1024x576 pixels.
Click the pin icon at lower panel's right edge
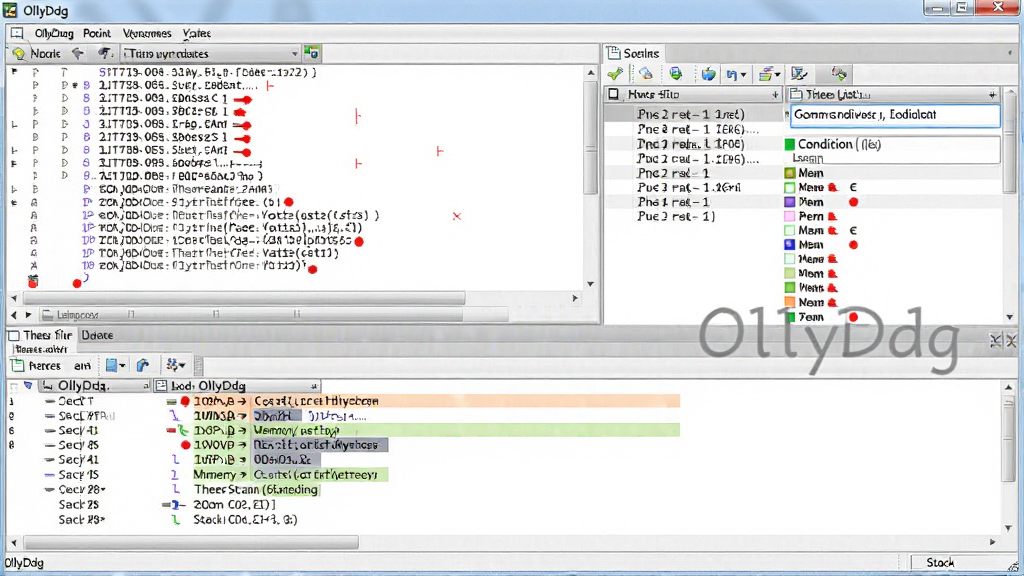(x=995, y=340)
